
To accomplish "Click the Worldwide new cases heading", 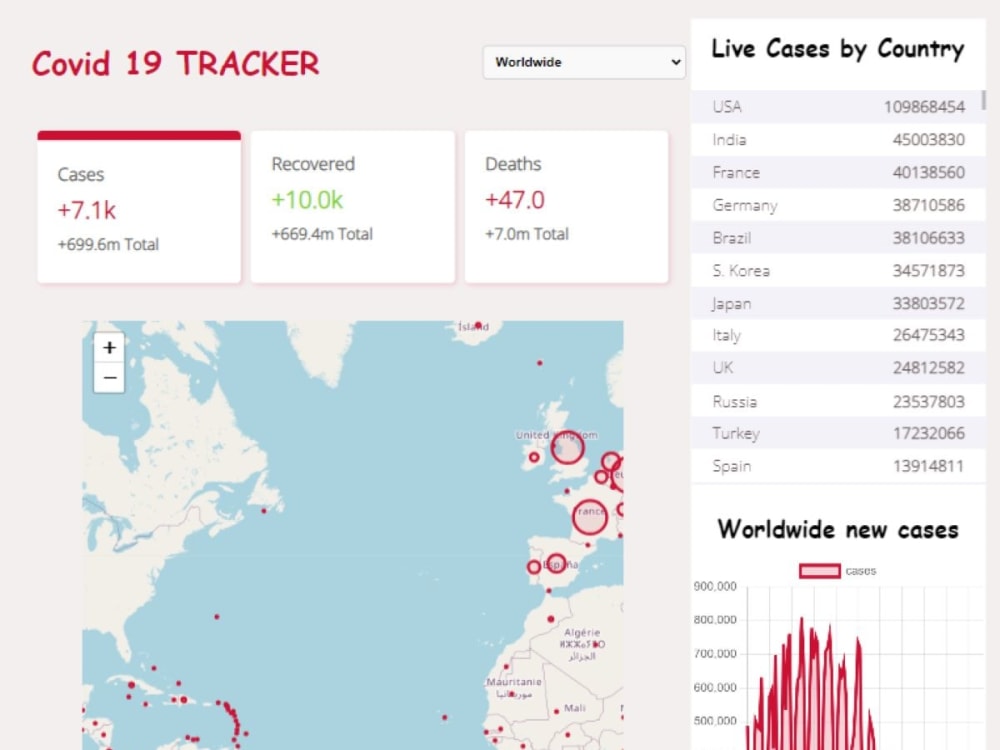I will [838, 529].
